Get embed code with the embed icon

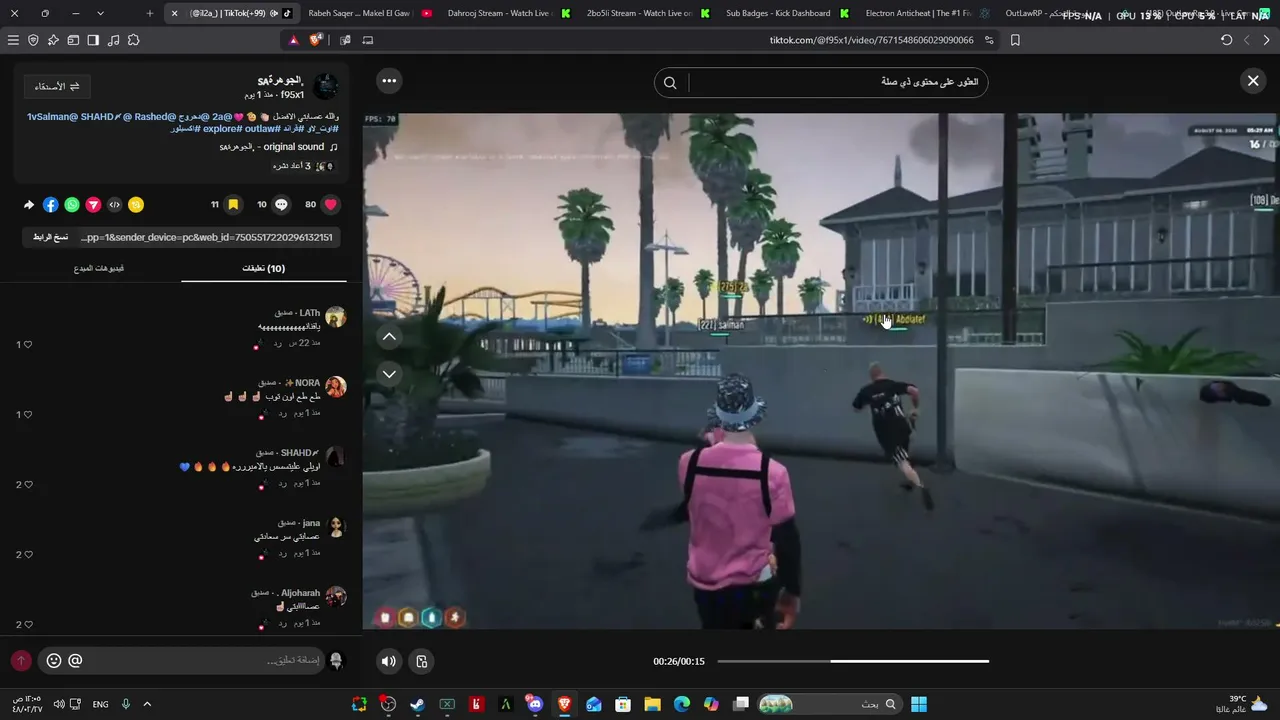coord(115,204)
